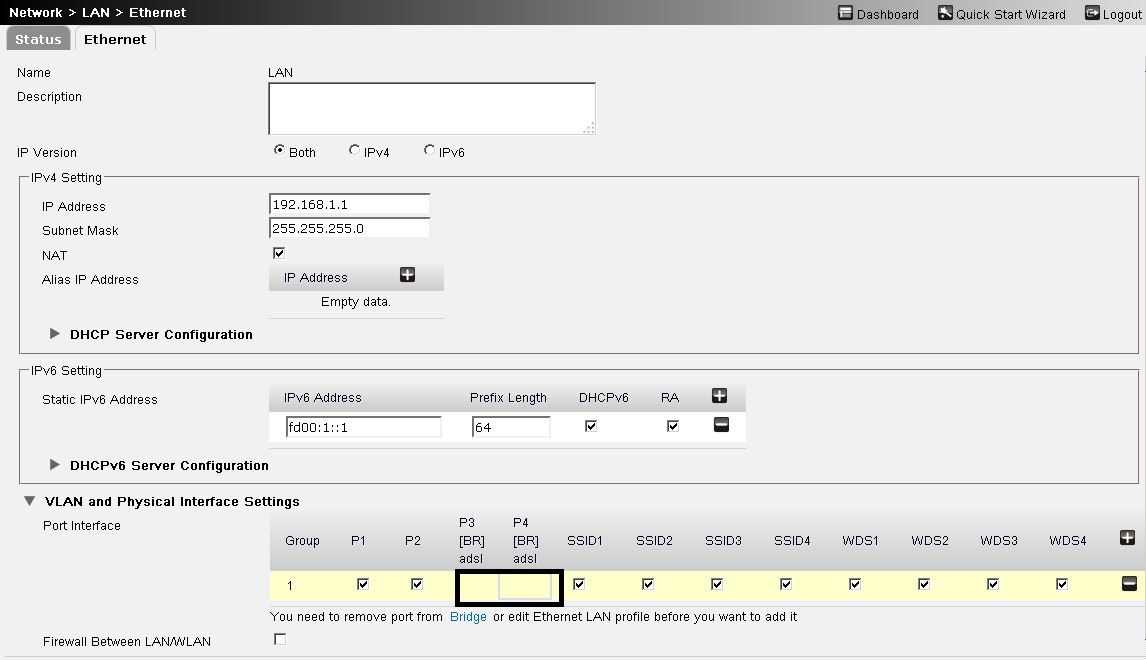Open the Bridge link
The width and height of the screenshot is (1146, 660).
(x=468, y=617)
